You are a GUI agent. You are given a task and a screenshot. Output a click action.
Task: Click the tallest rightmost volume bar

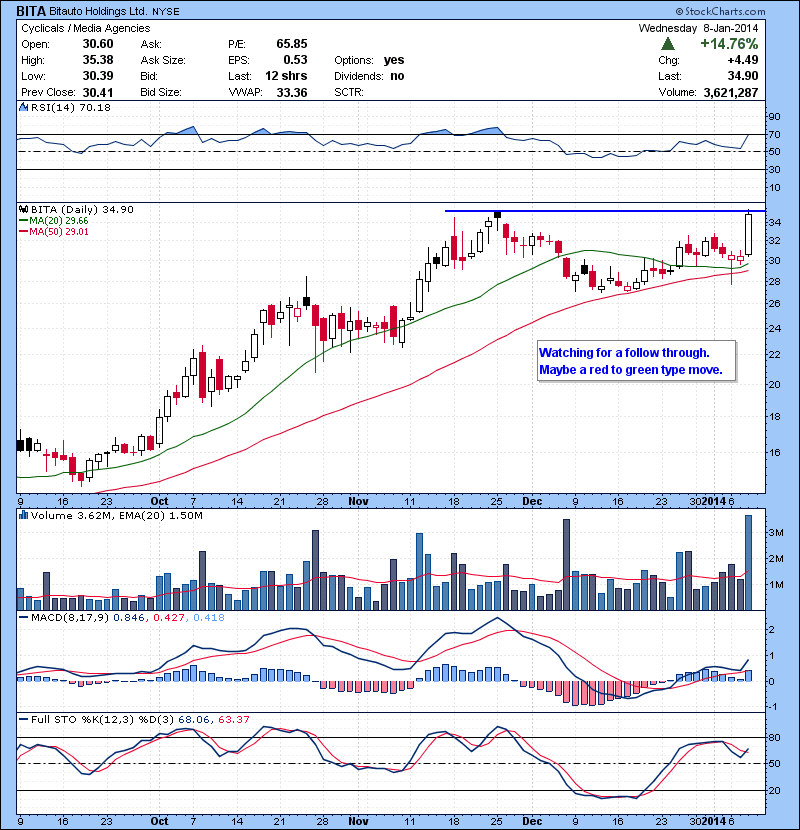click(x=748, y=563)
